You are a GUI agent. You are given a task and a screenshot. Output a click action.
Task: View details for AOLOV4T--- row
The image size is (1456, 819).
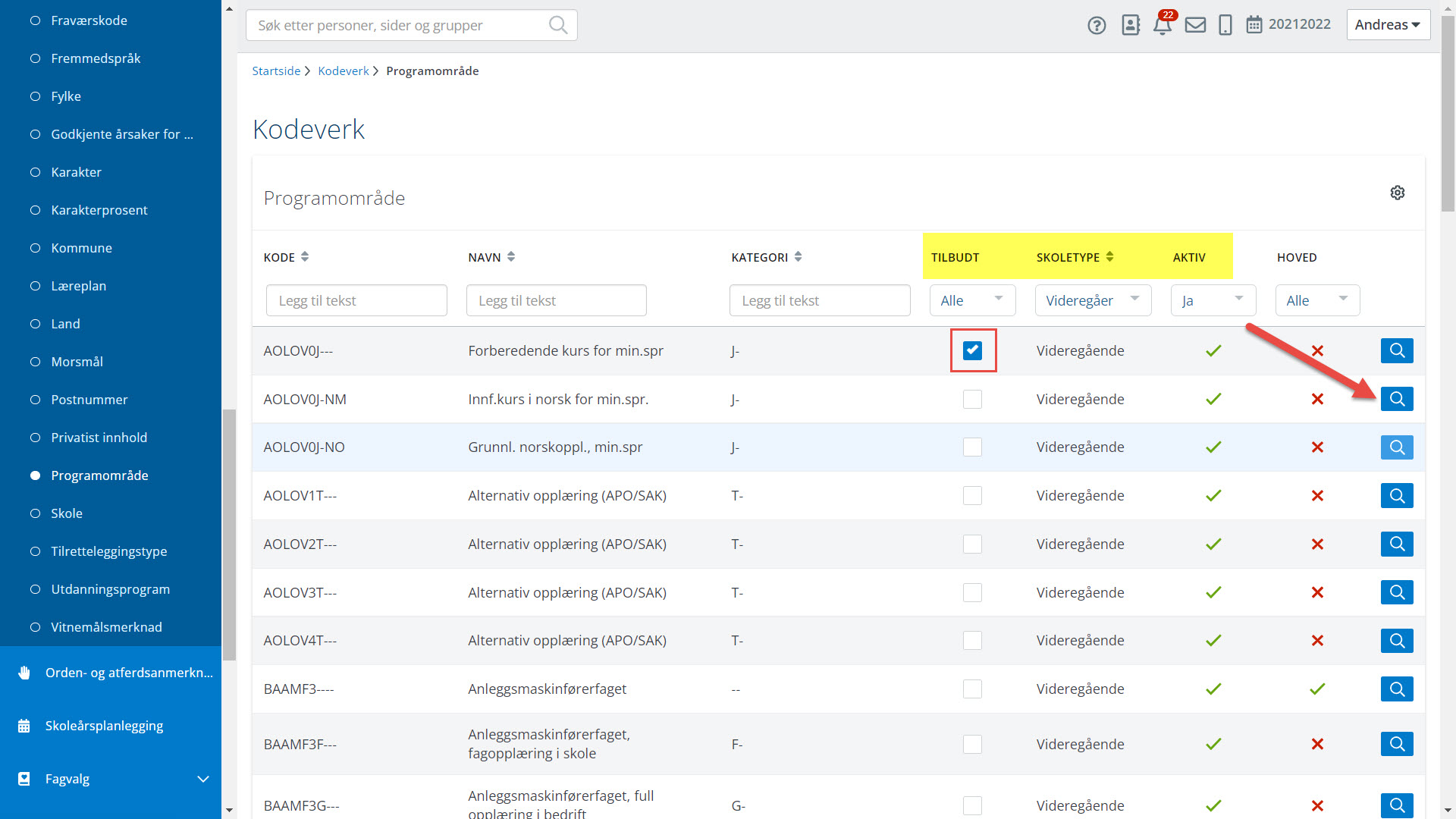(1397, 641)
